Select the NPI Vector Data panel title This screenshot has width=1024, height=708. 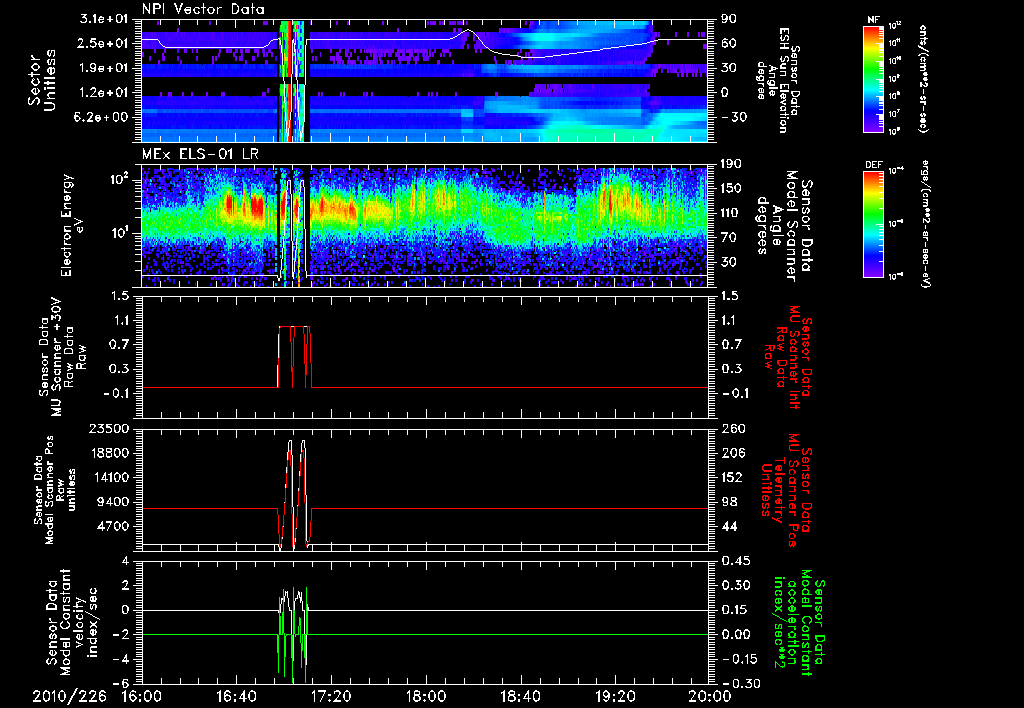click(x=203, y=9)
